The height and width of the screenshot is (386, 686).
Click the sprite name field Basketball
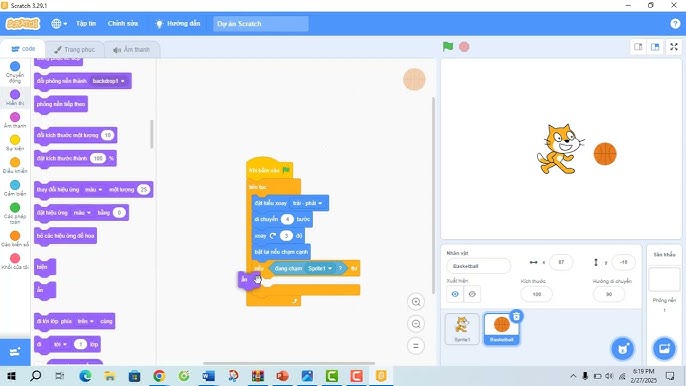tap(478, 266)
